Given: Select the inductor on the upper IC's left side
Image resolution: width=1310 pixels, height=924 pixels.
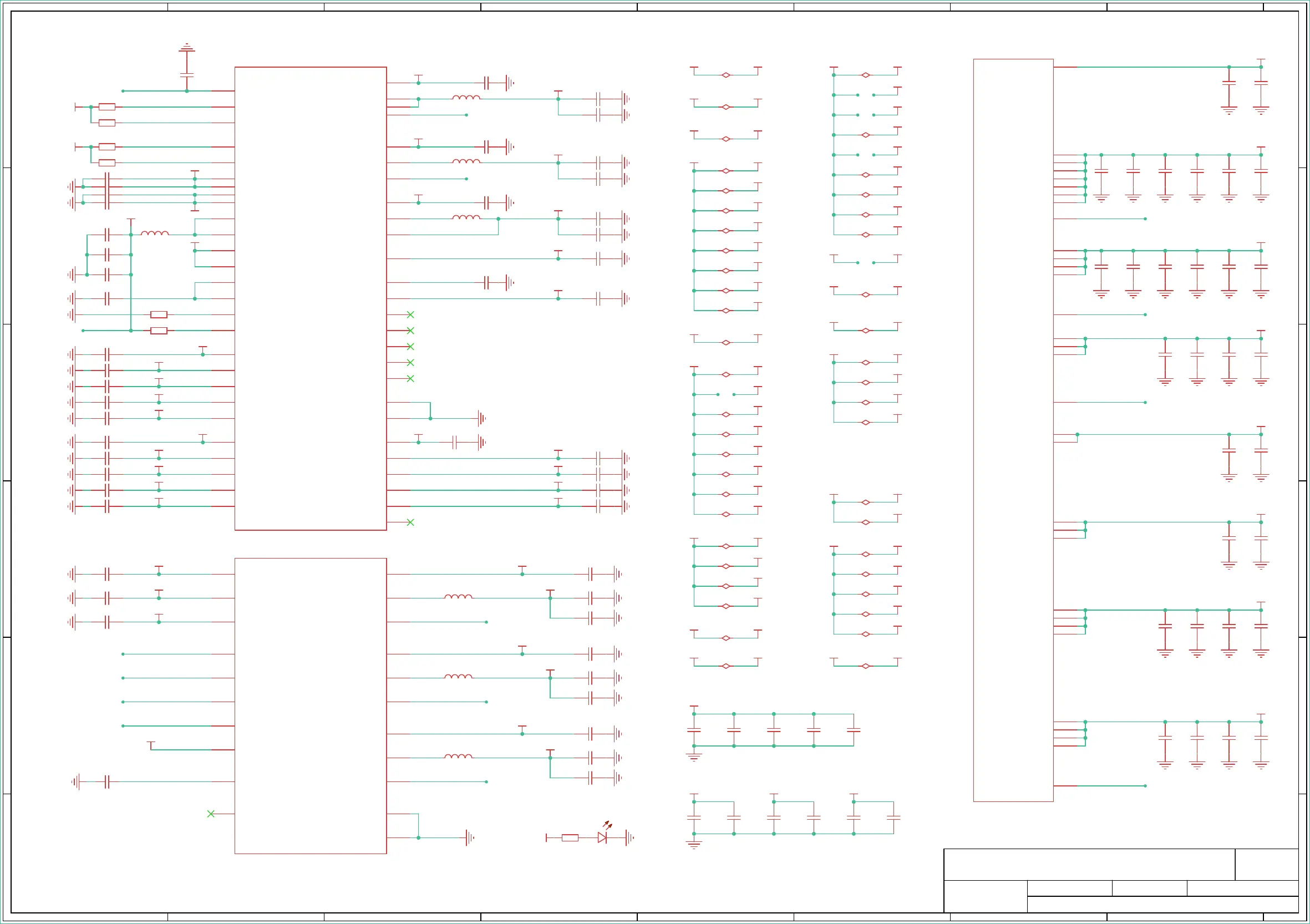Looking at the screenshot, I should click(155, 233).
